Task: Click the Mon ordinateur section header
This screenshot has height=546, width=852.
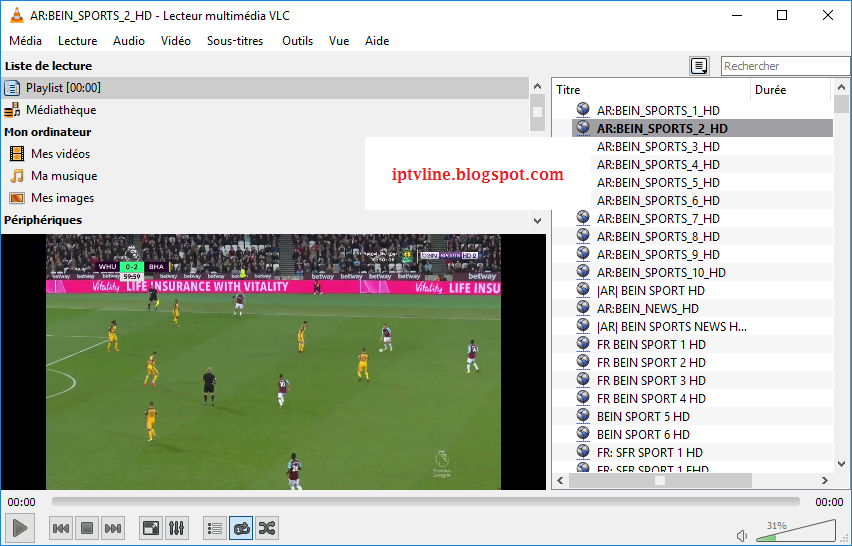Action: pyautogui.click(x=48, y=132)
